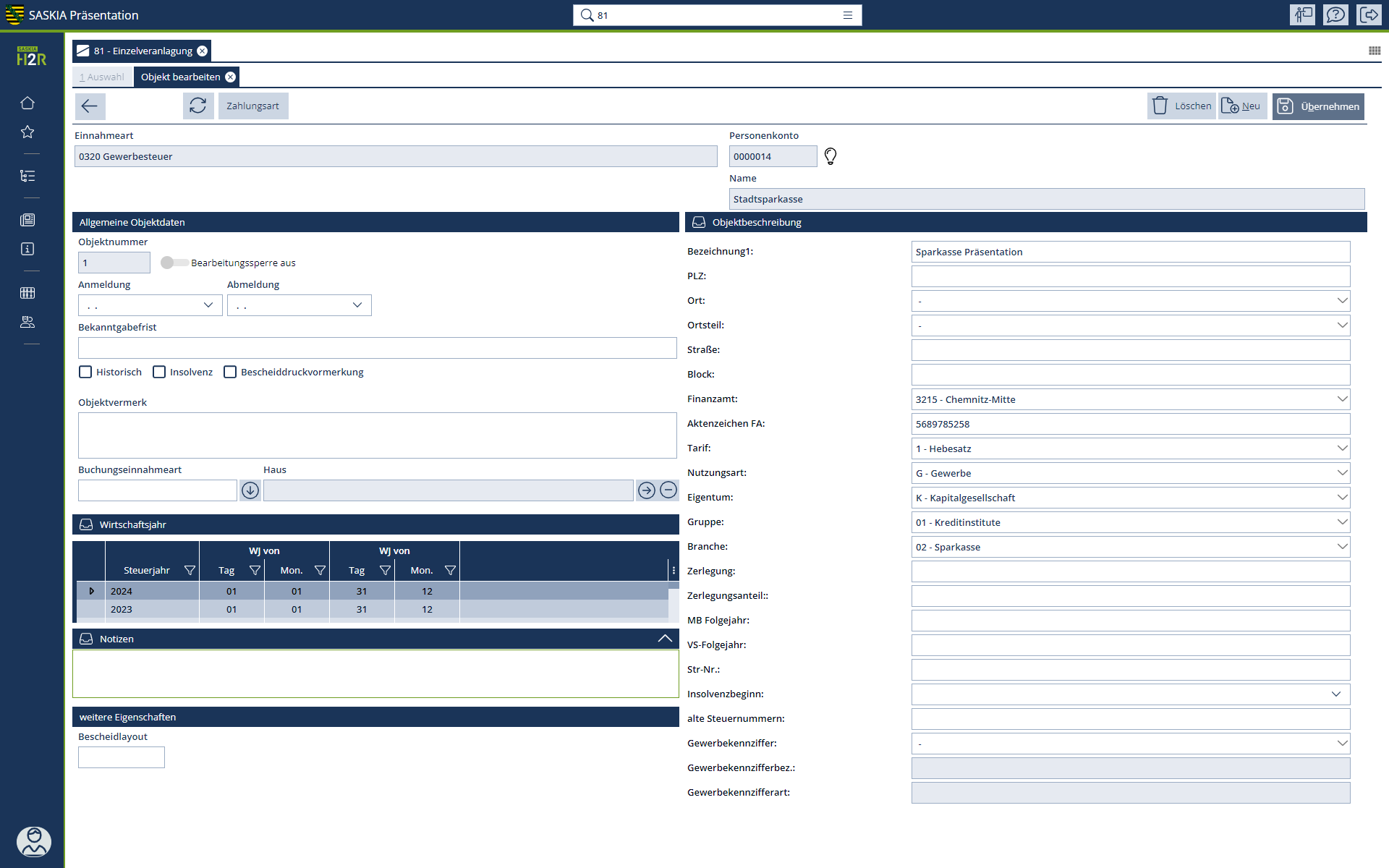Click the Übernehmen button
This screenshot has width=1389, height=868.
pos(1318,106)
